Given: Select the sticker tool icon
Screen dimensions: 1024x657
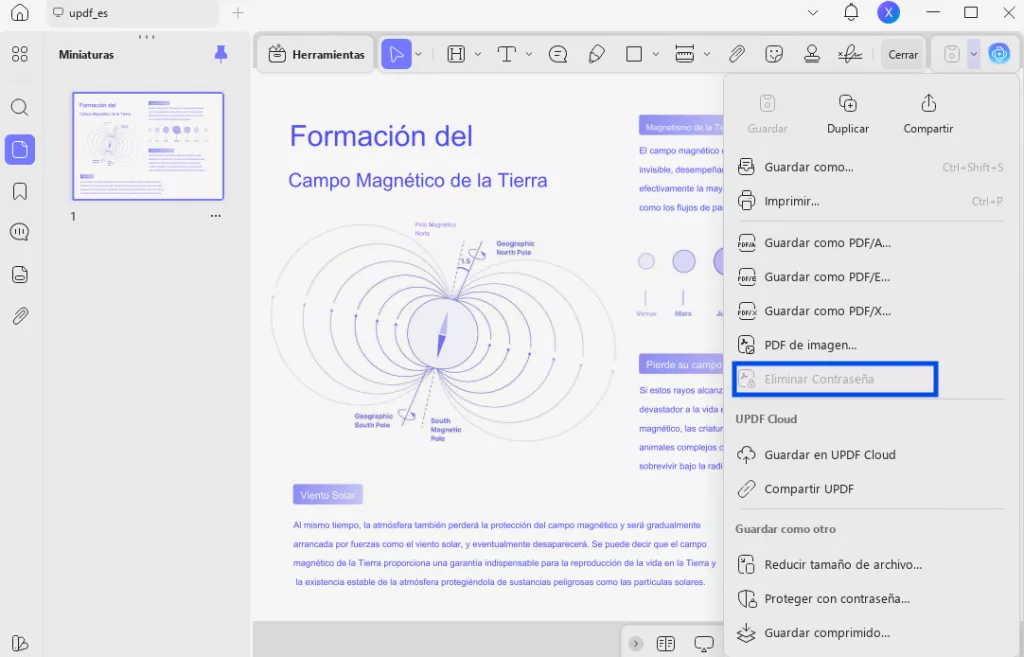Looking at the screenshot, I should tap(774, 54).
